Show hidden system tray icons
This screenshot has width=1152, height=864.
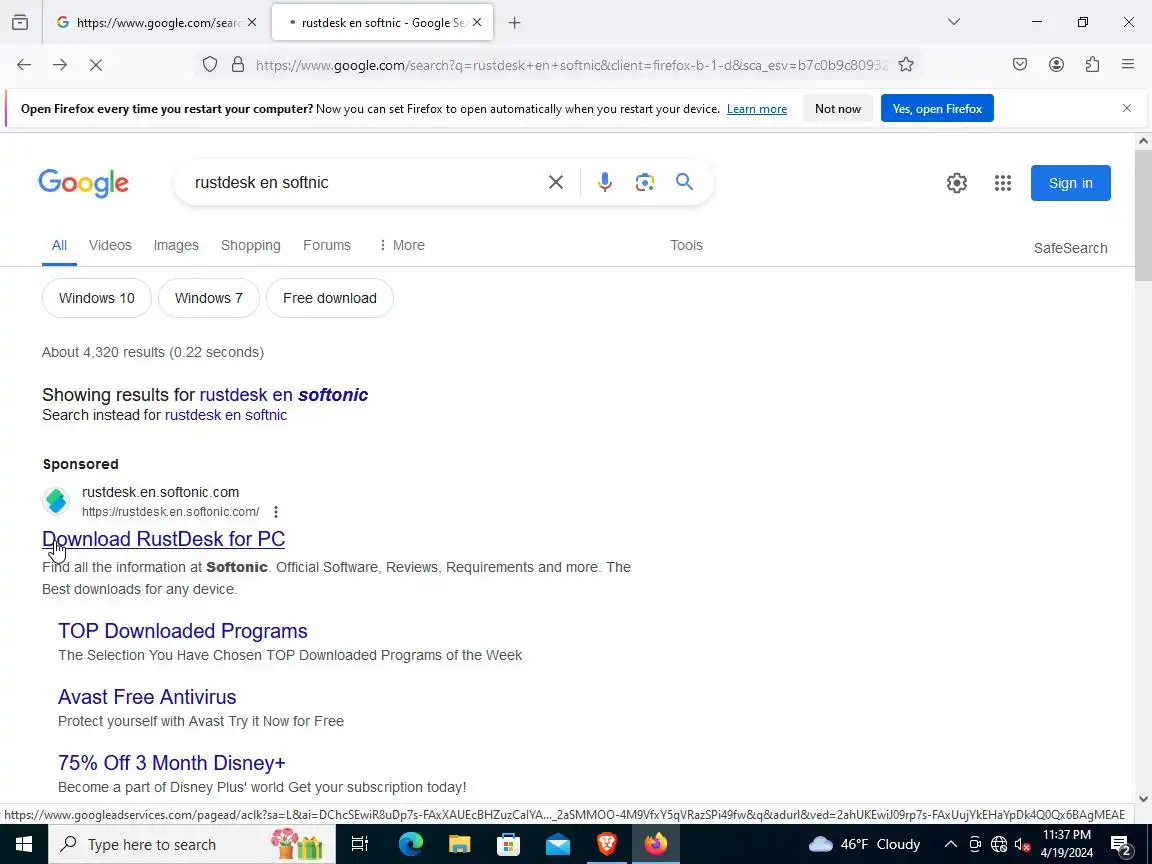tap(951, 844)
